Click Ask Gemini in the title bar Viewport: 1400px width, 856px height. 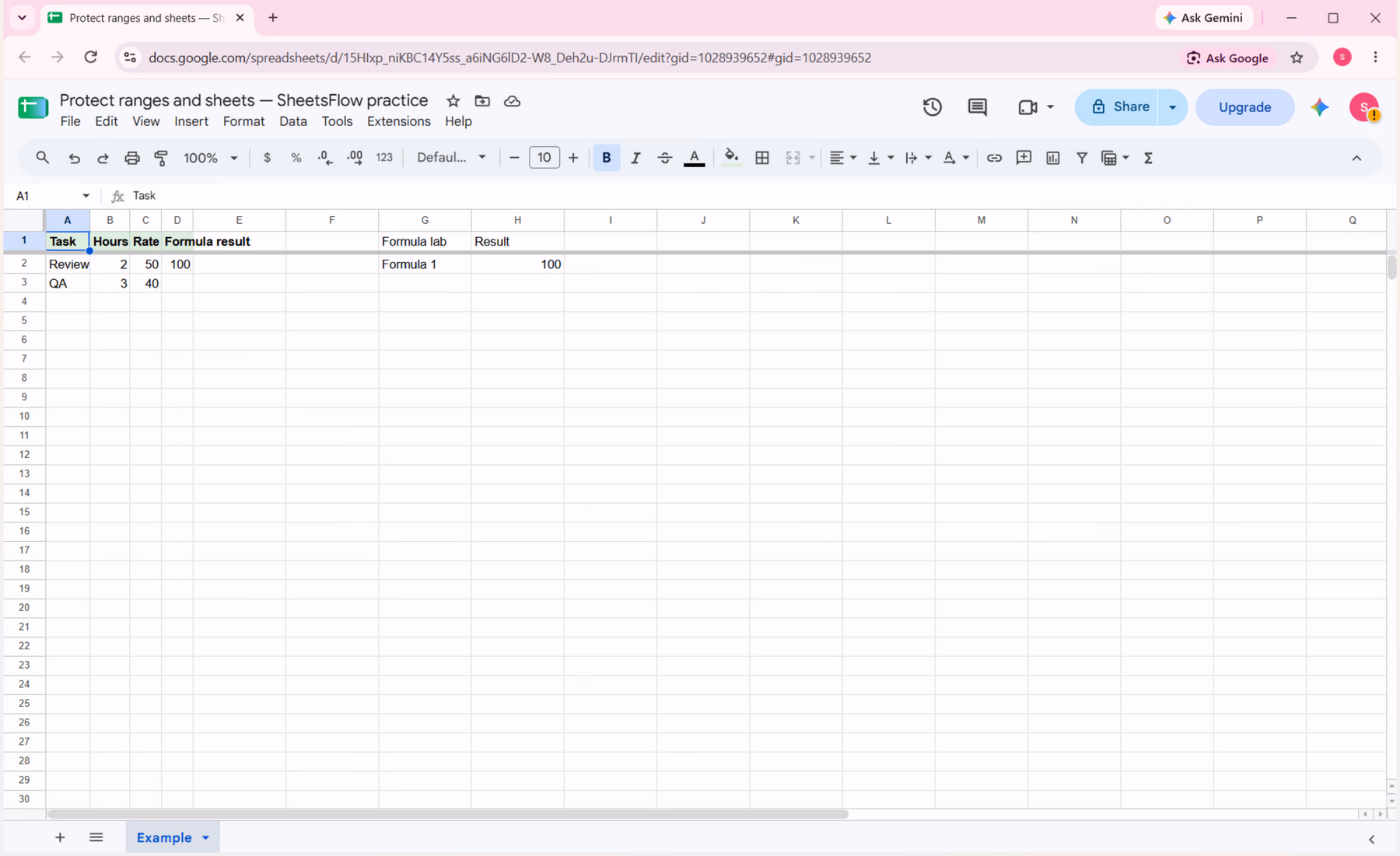pyautogui.click(x=1203, y=18)
